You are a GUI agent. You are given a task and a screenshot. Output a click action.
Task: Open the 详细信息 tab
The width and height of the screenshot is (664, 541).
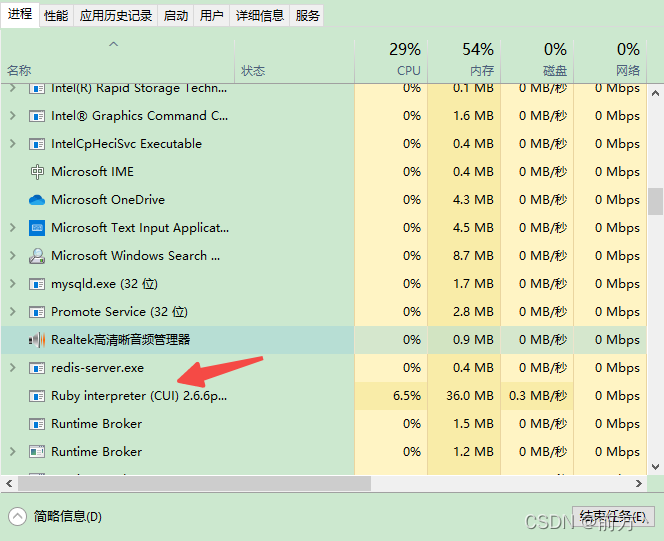click(260, 16)
